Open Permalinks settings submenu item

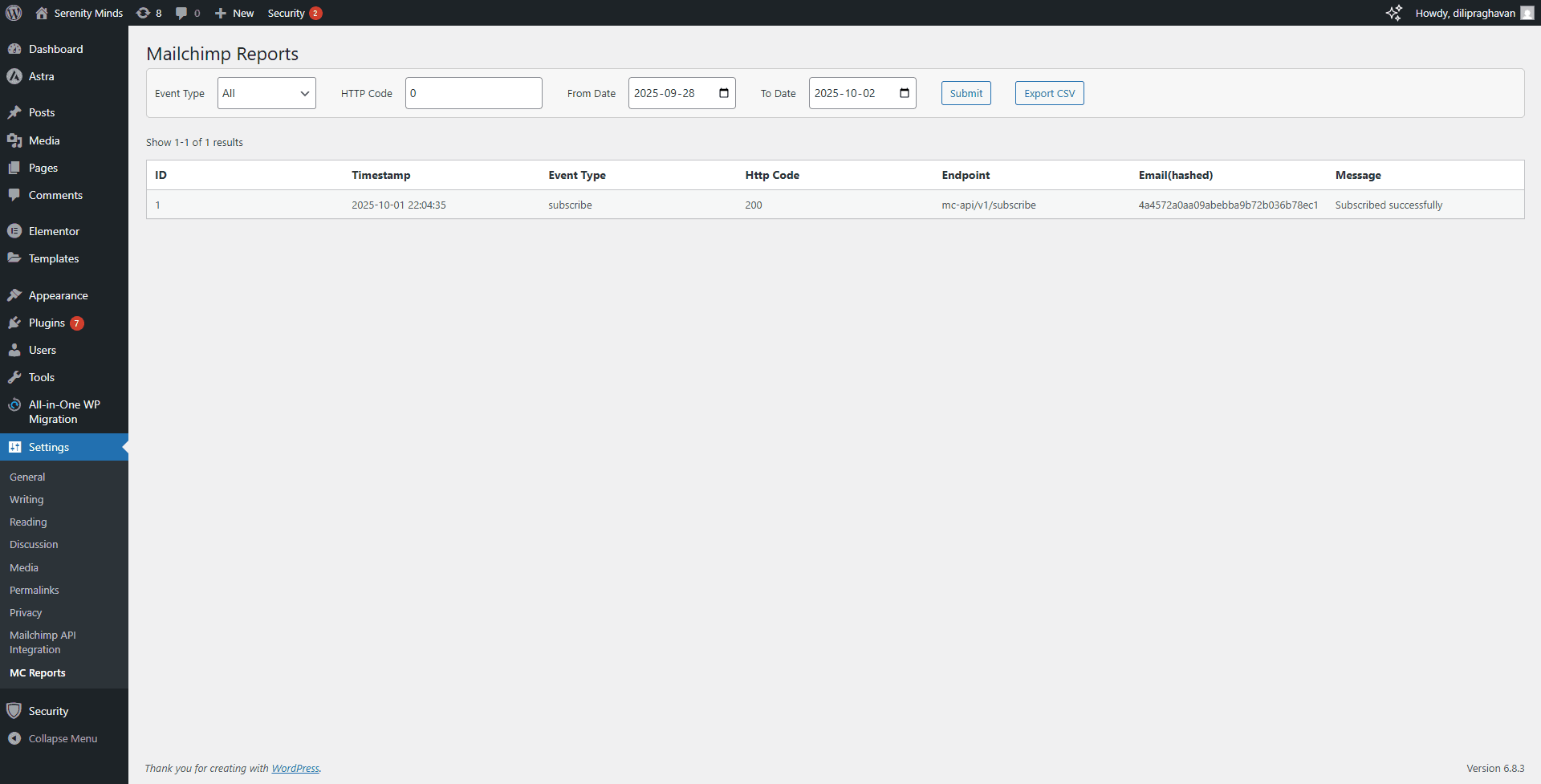35,590
